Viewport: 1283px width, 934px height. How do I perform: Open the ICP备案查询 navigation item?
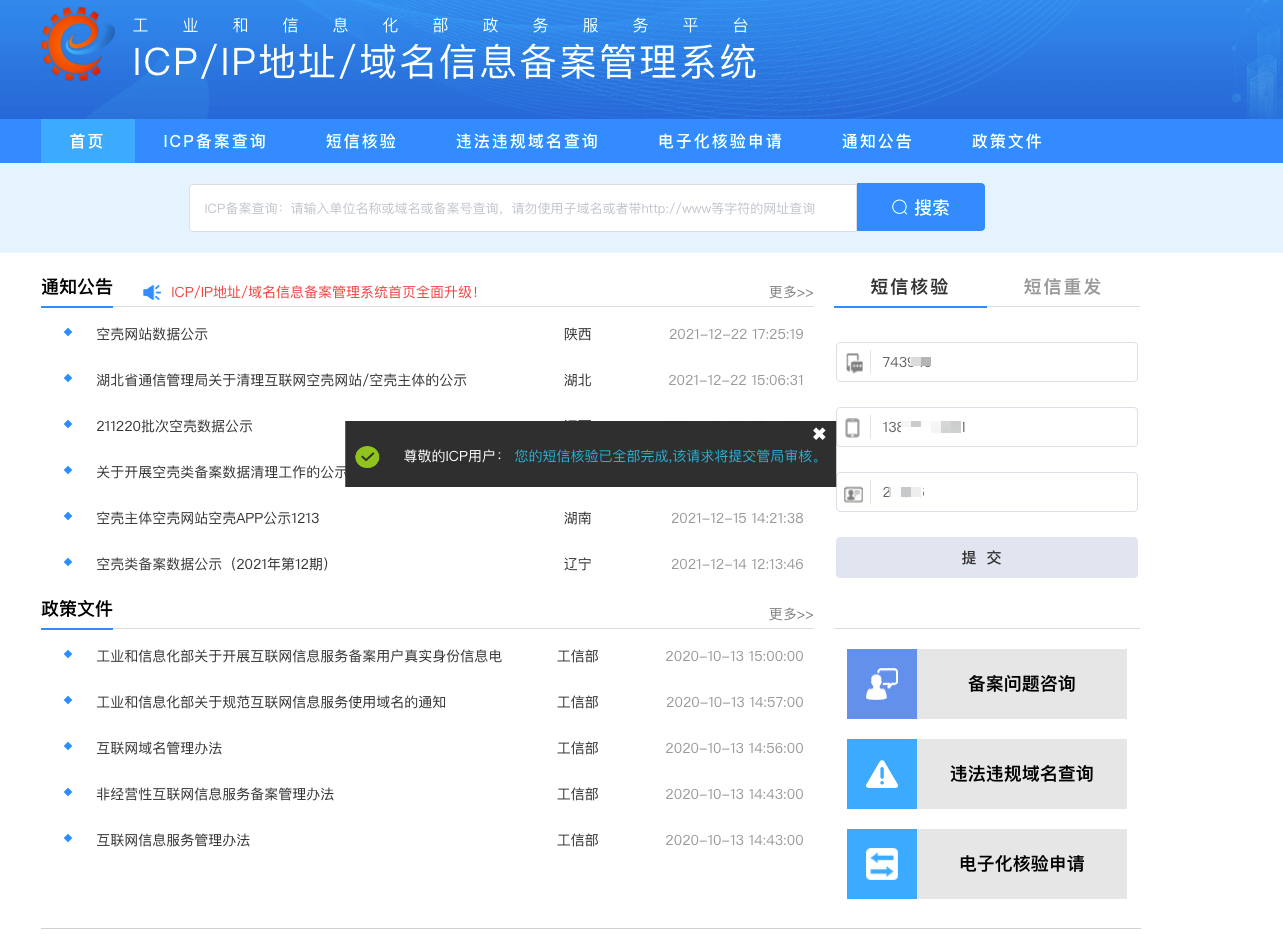215,141
